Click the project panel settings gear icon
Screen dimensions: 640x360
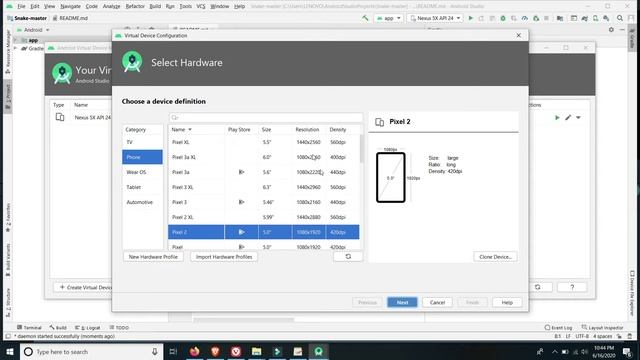point(611,30)
